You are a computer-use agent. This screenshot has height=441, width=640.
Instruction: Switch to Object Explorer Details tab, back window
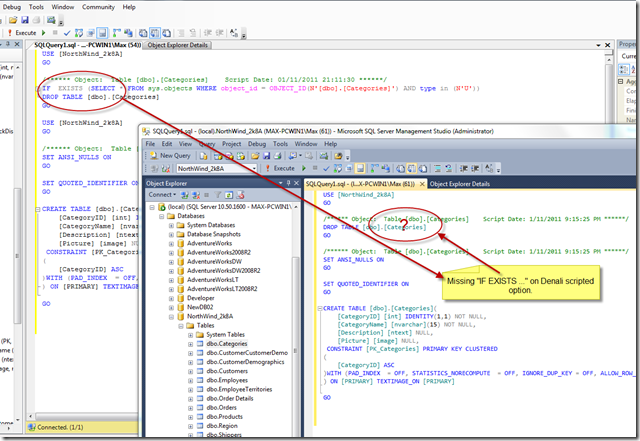click(x=178, y=45)
